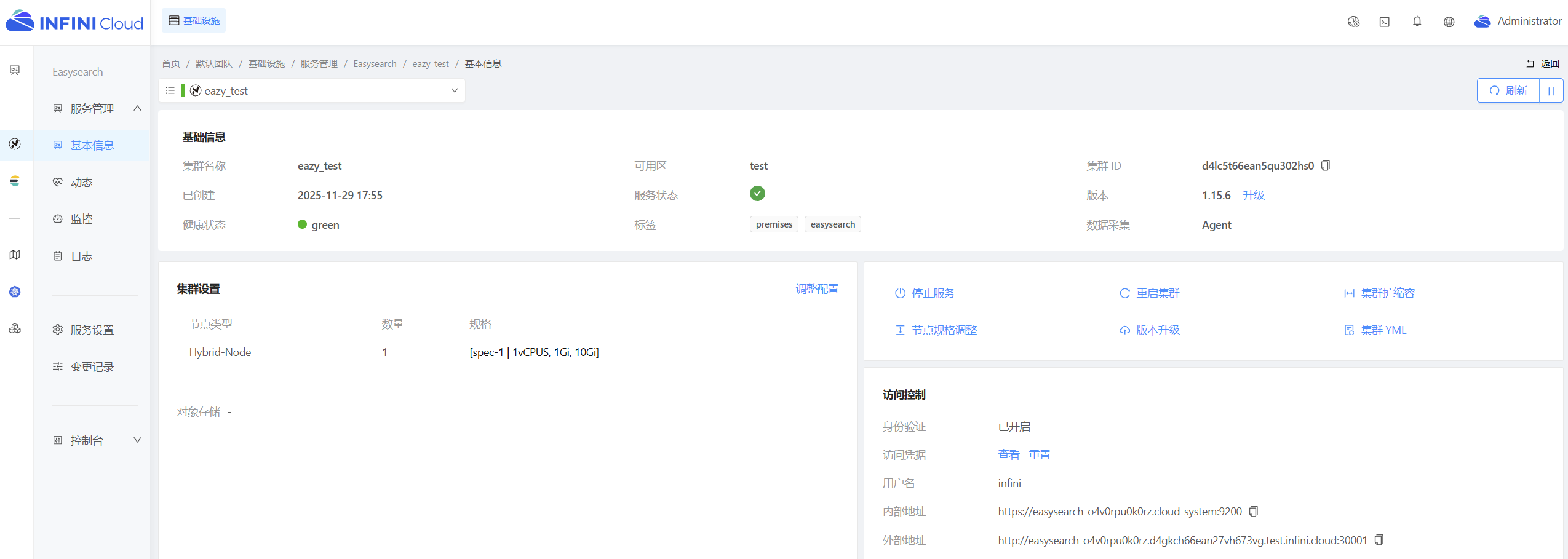Click the 默认团队 breadcrumb link
1568x559 pixels.
(x=214, y=64)
